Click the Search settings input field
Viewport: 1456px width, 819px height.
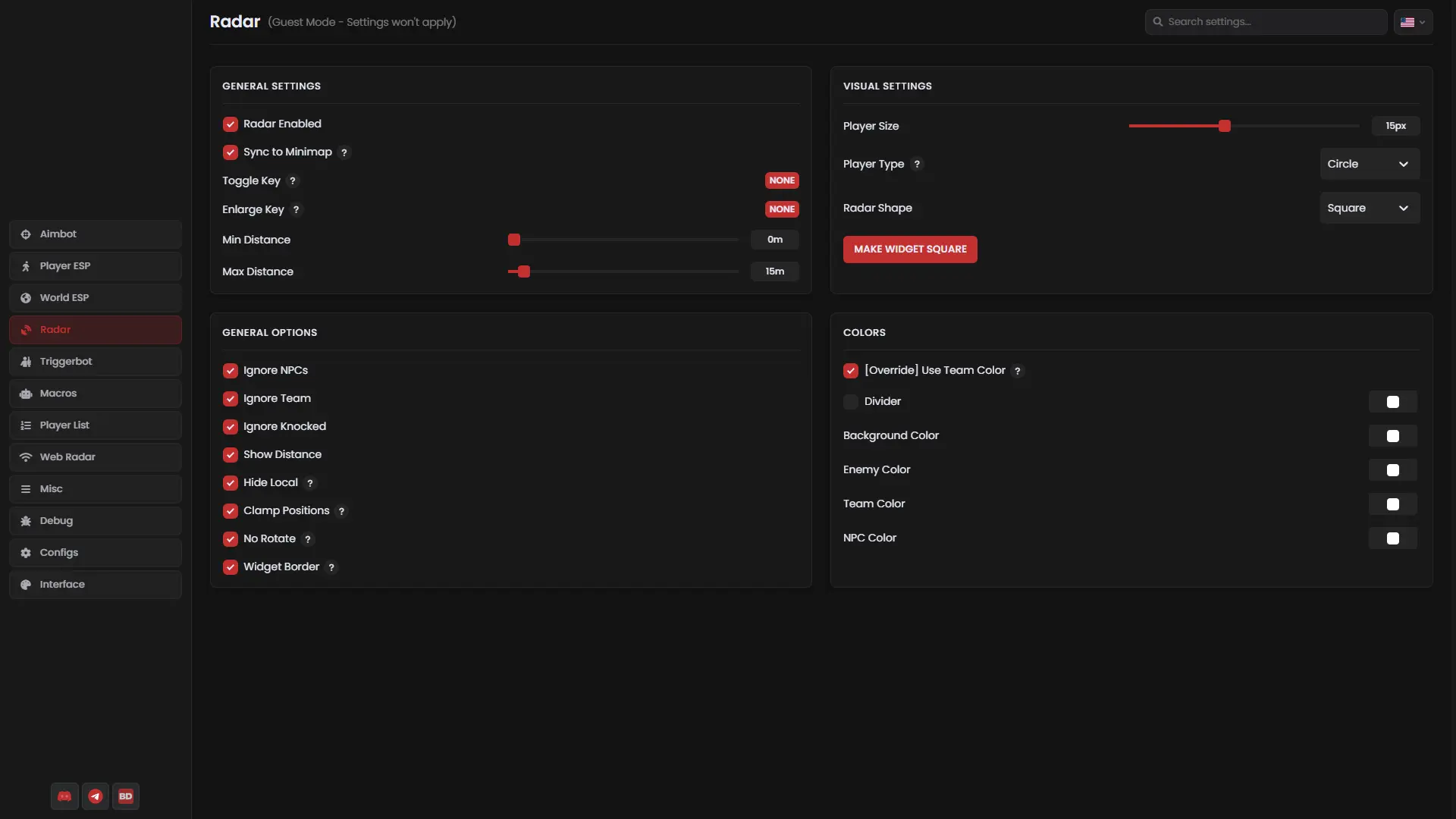tap(1266, 22)
